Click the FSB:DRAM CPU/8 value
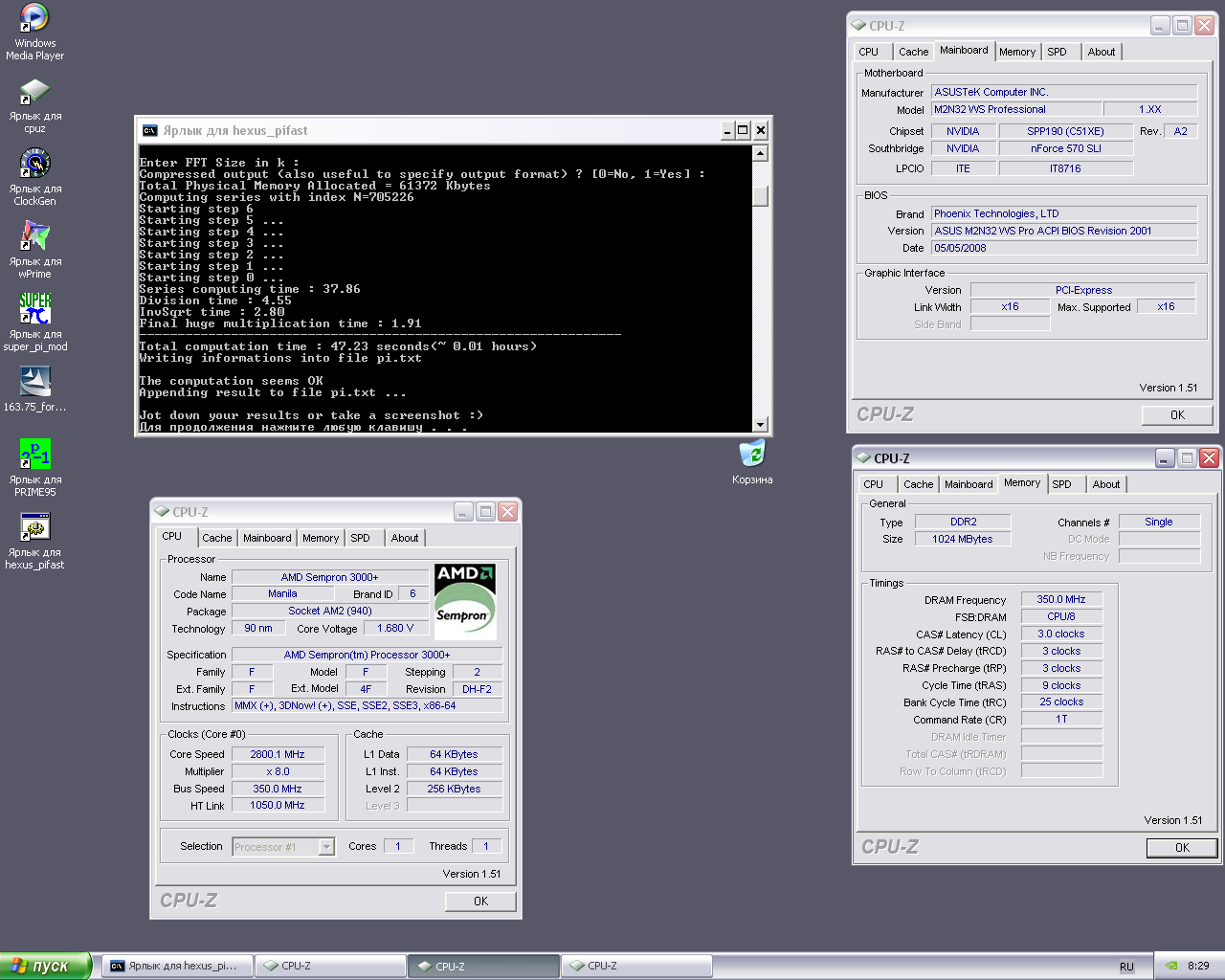1225x980 pixels. pos(1061,616)
